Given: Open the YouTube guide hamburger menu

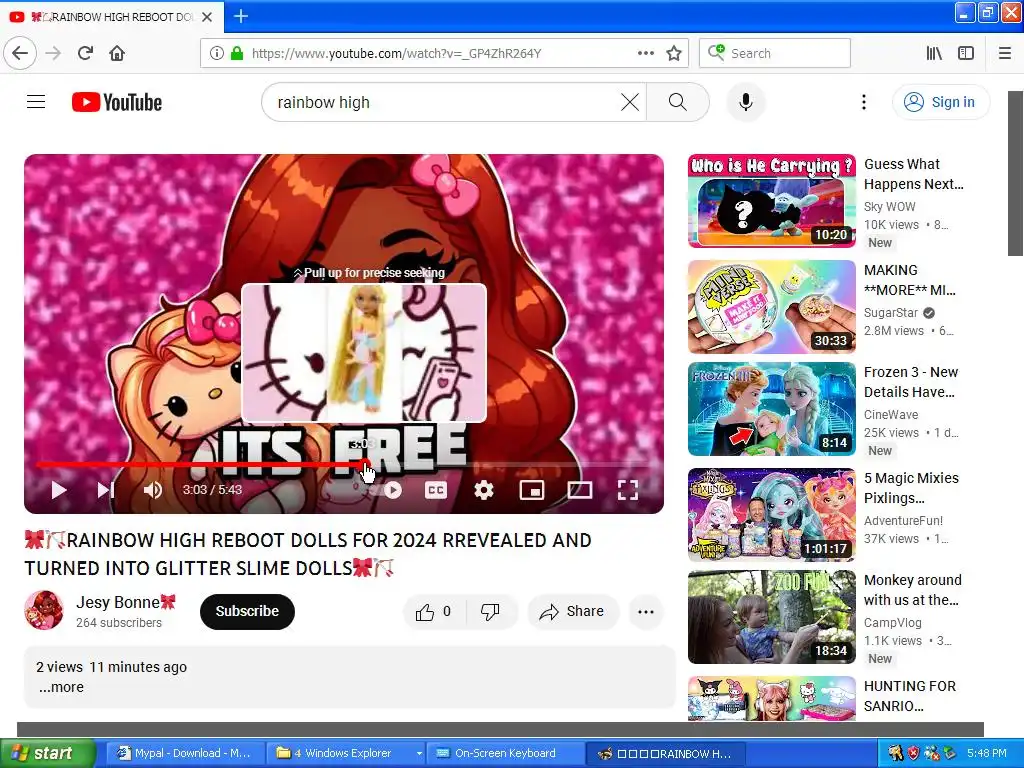Looking at the screenshot, I should point(36,102).
